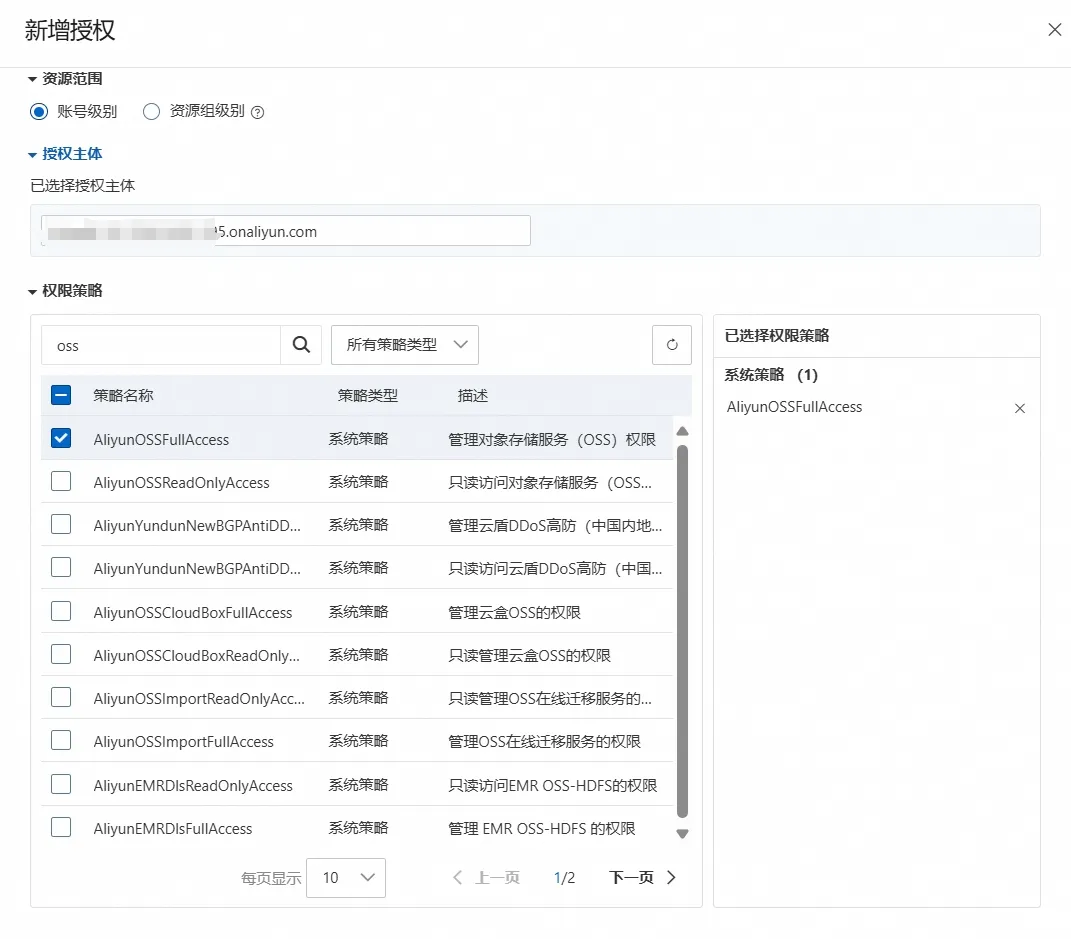
Task: Go to previous page with left chevron
Action: click(458, 878)
